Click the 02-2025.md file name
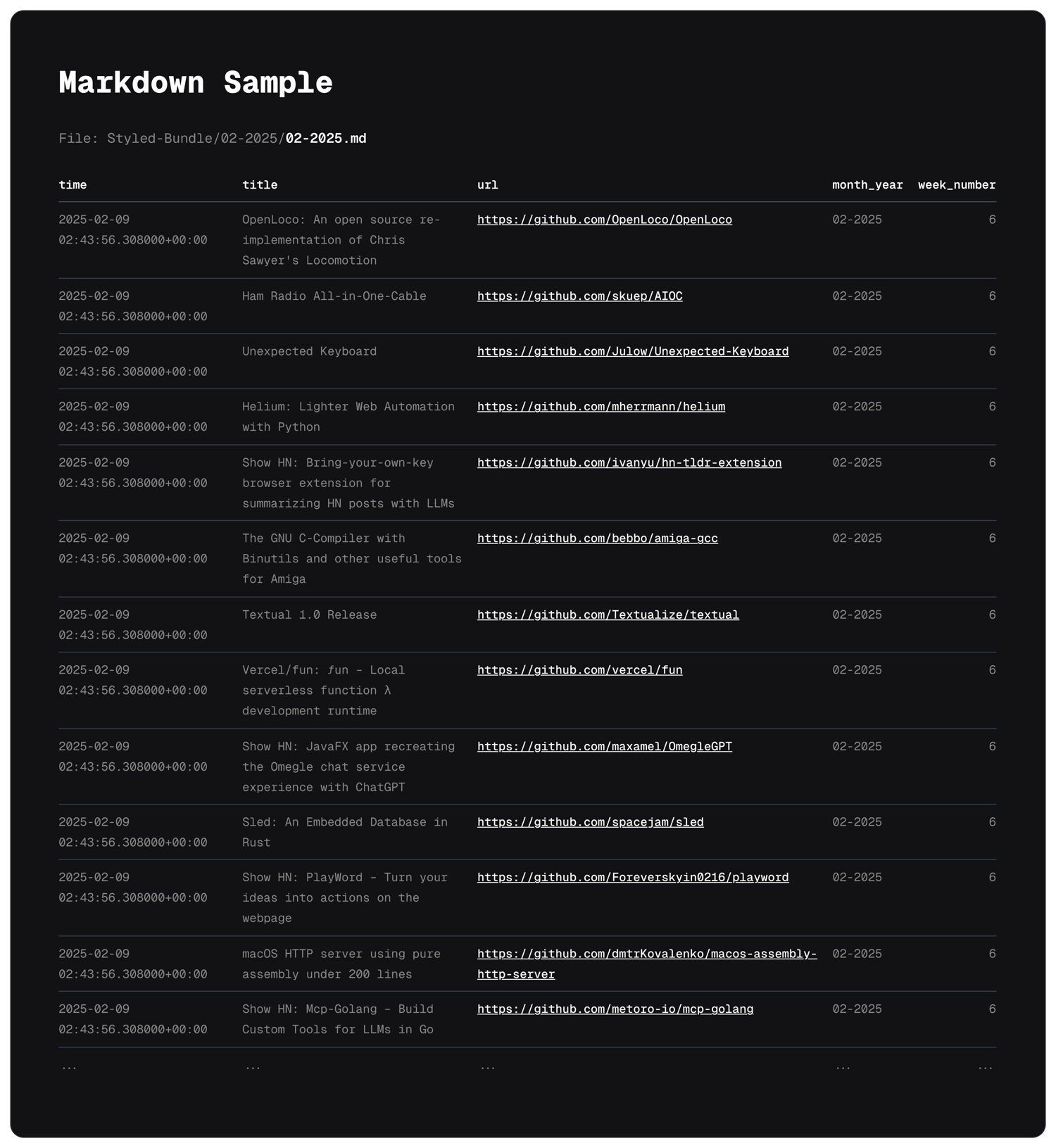Screen dimensions: 1056x1148 pyautogui.click(x=325, y=139)
